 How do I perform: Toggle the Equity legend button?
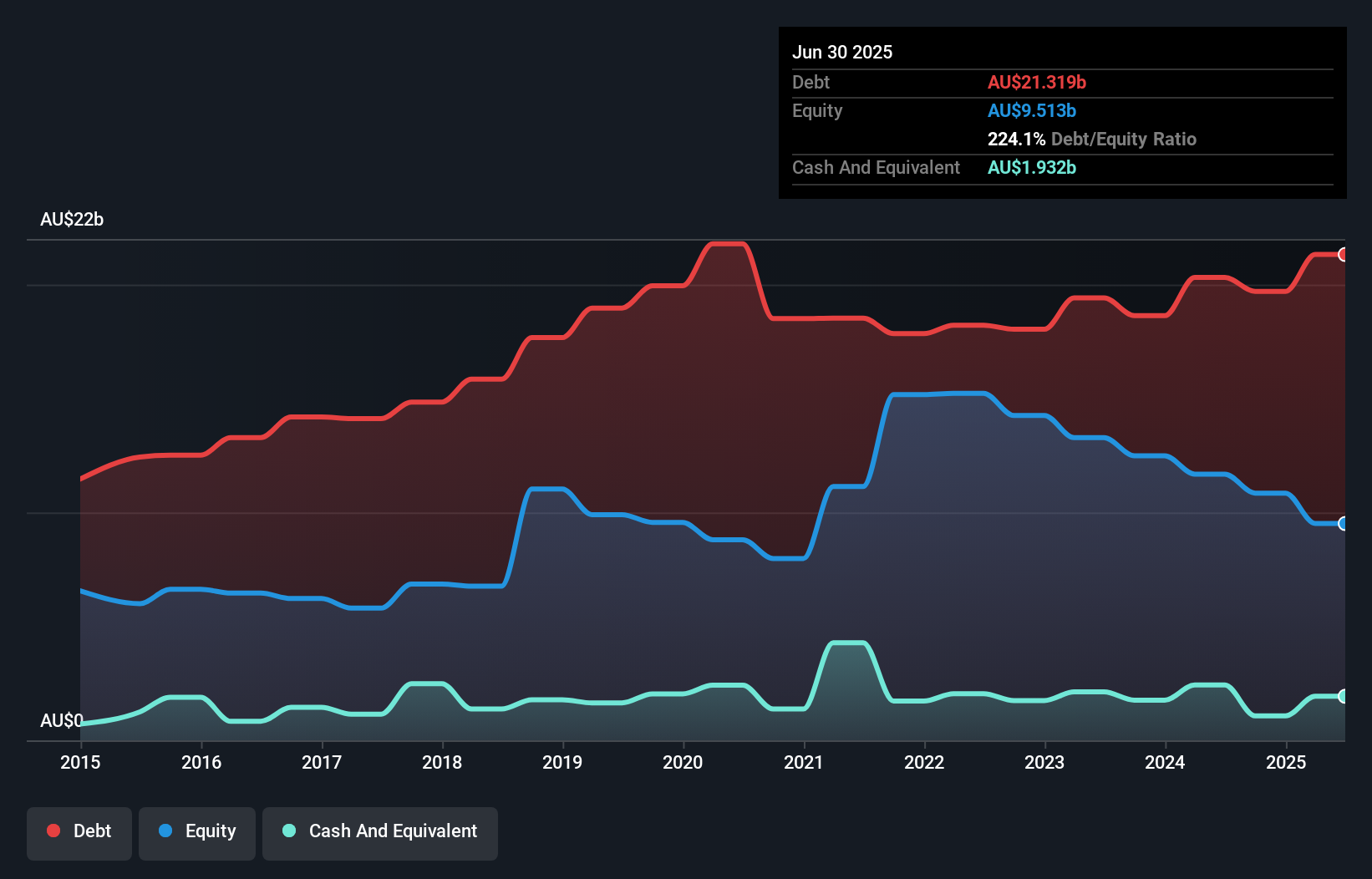coord(197,833)
